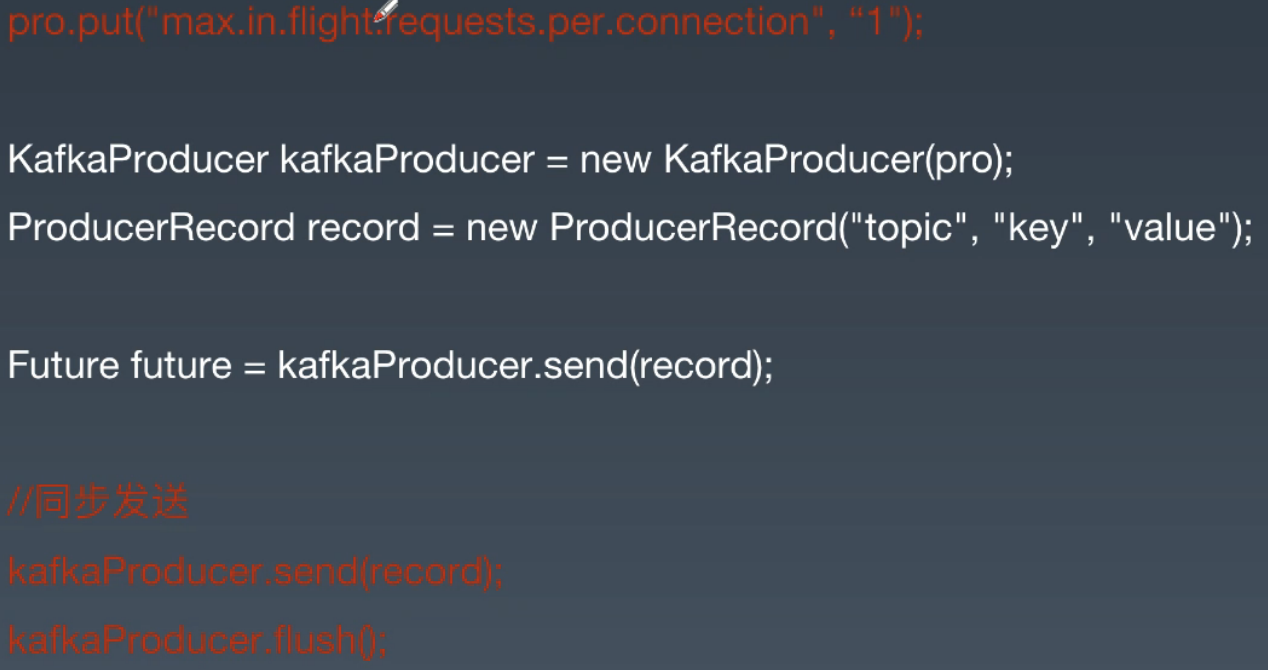Viewport: 1268px width, 670px height.
Task: Click the capitalized Future type name
Action: point(64,365)
